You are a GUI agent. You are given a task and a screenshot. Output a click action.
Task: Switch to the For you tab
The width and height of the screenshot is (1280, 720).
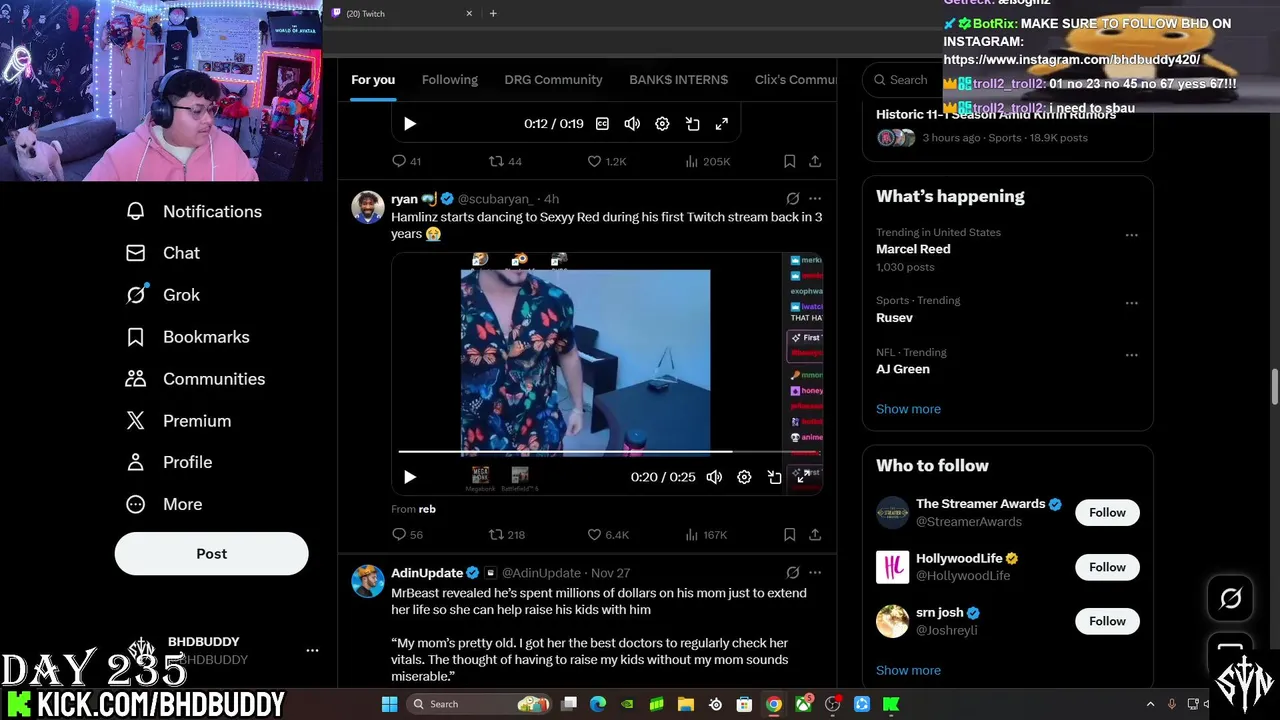point(373,80)
